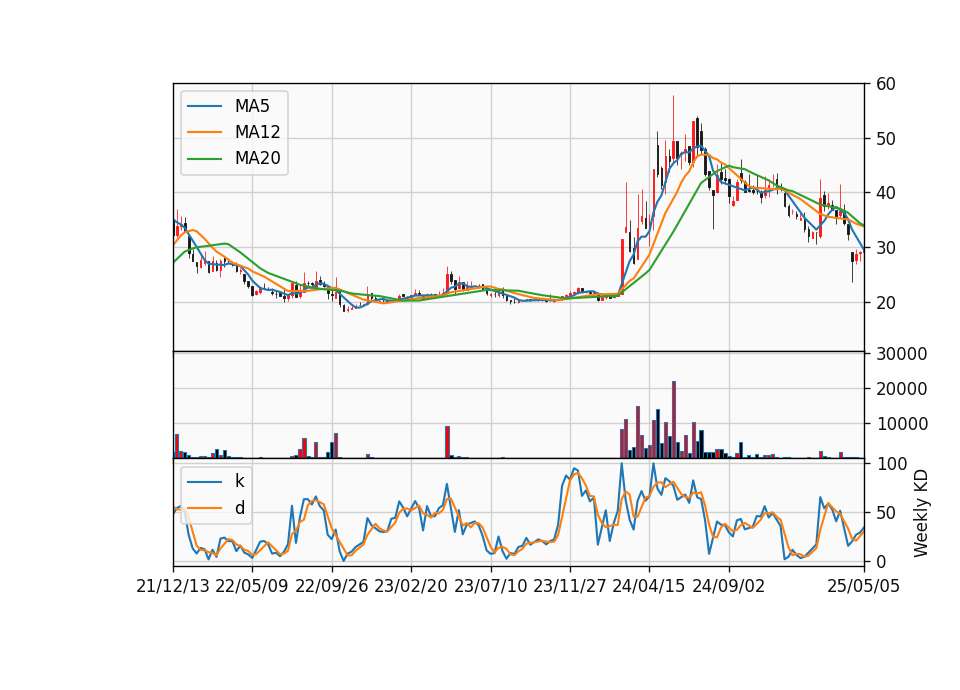Image resolution: width=960 pixels, height=690 pixels.
Task: Click the 23/02/20 date tick label
Action: (411, 586)
